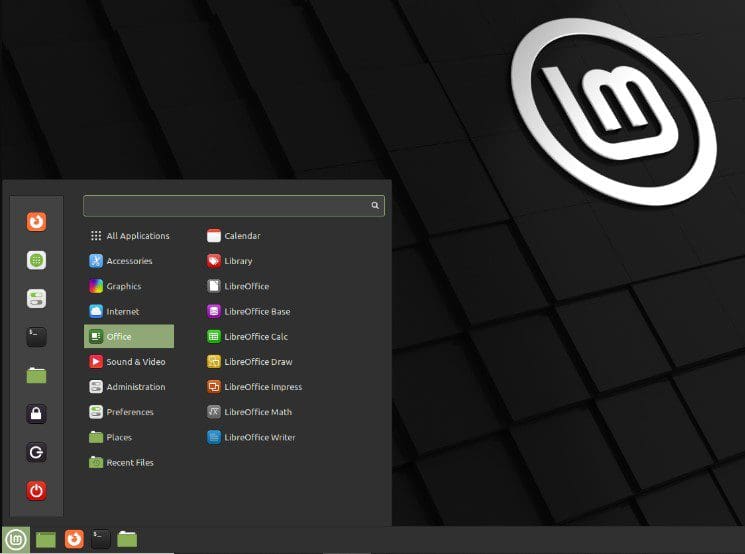
Task: Select the Graphics category
Action: [129, 286]
